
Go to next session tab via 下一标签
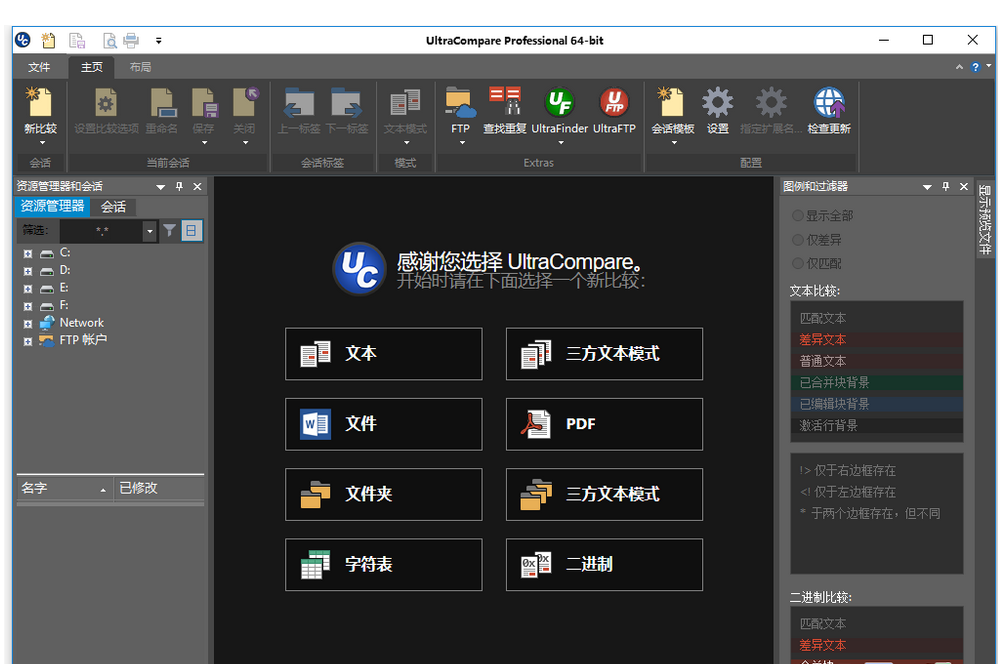pyautogui.click(x=347, y=102)
